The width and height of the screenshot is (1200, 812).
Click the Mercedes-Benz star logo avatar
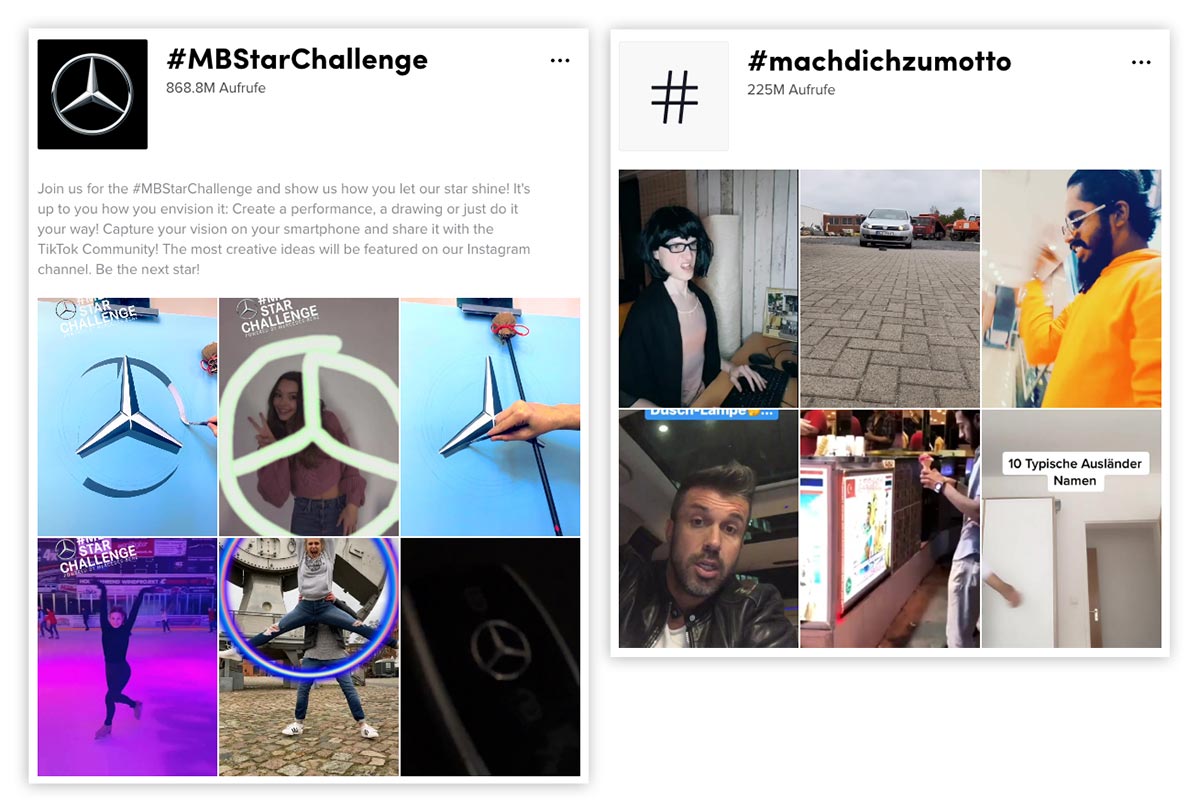[92, 94]
